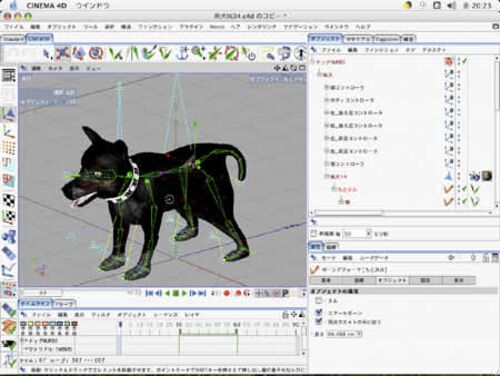Click the red record keyframe button
500x376 pixels.
tap(227, 293)
